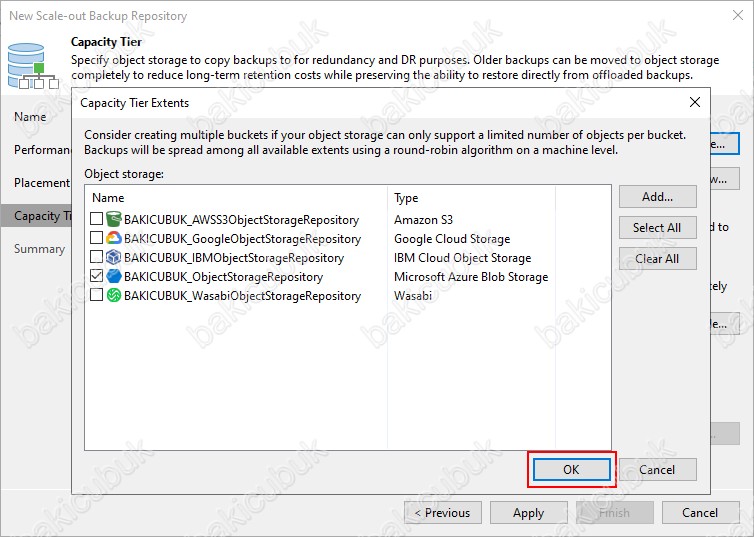Select BAKICUBUK_WasabiObjectStorageRepository name text
The height and width of the screenshot is (537, 754).
pos(242,296)
